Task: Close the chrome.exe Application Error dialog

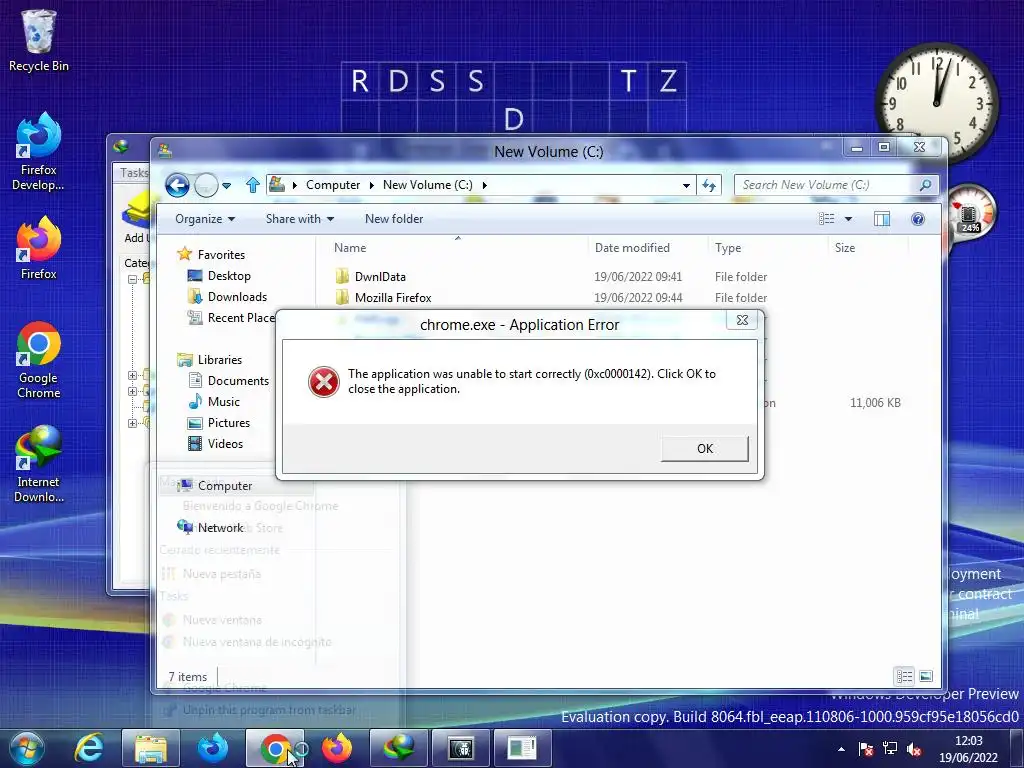Action: tap(742, 320)
